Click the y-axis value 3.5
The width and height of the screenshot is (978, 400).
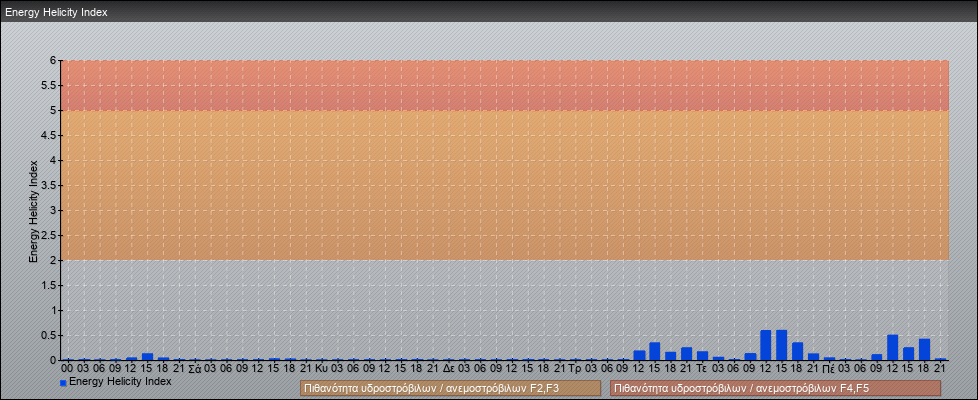coord(49,185)
